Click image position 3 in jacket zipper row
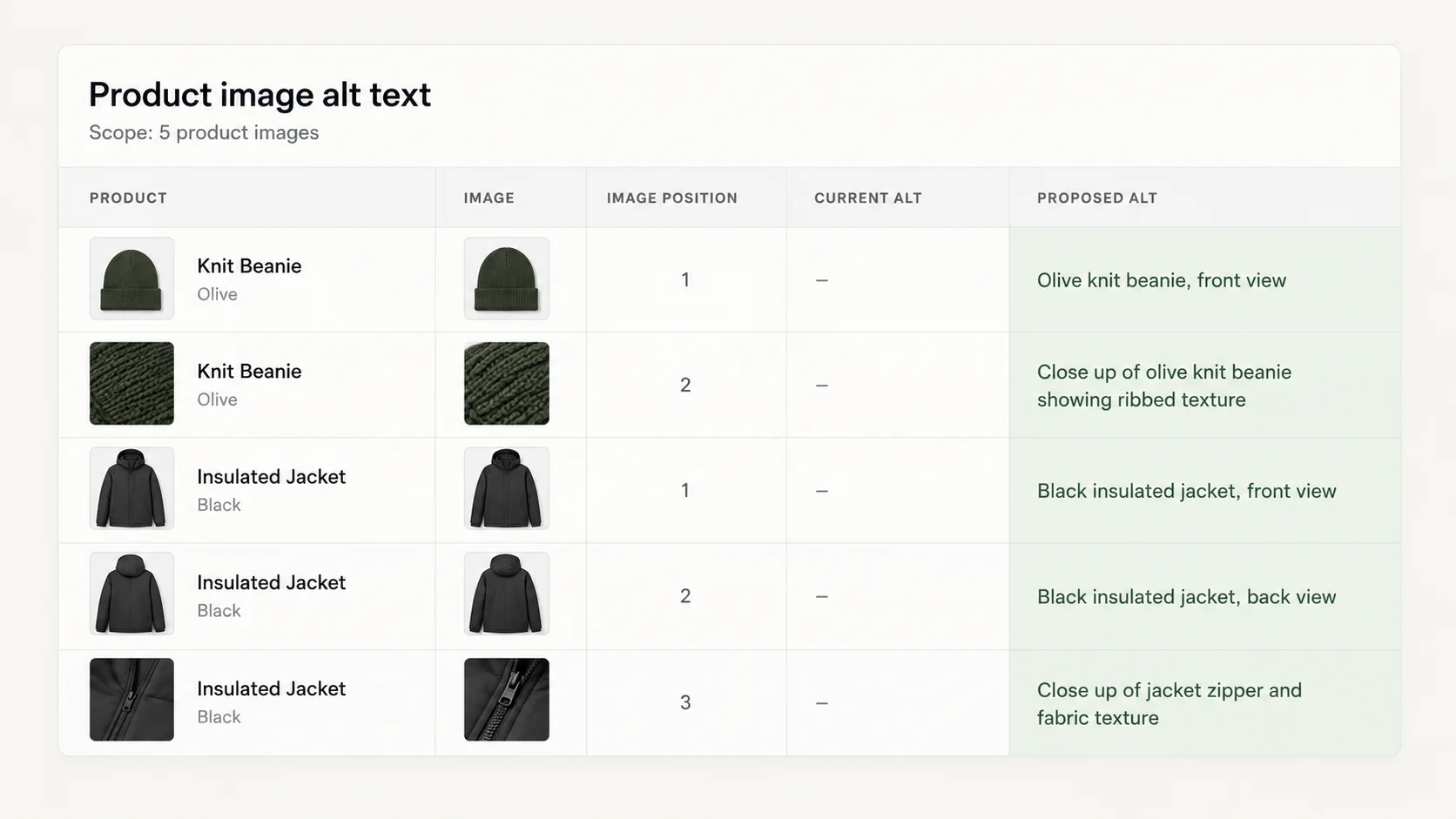This screenshot has height=819, width=1456. pos(685,702)
